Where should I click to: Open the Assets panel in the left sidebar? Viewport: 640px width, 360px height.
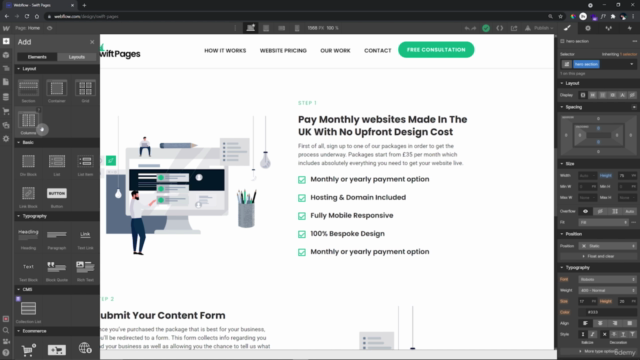[x=6, y=125]
